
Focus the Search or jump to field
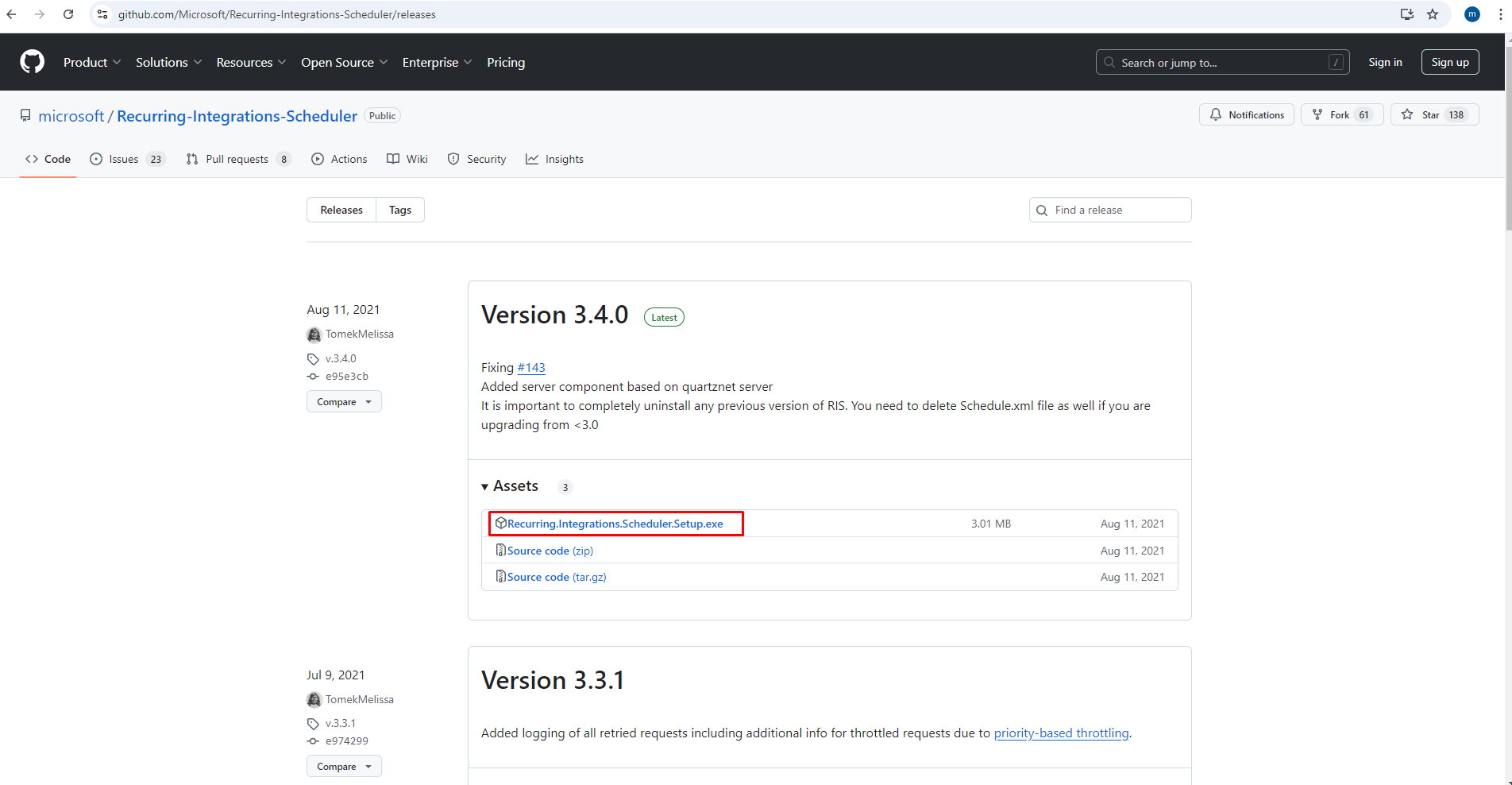pyautogui.click(x=1222, y=62)
